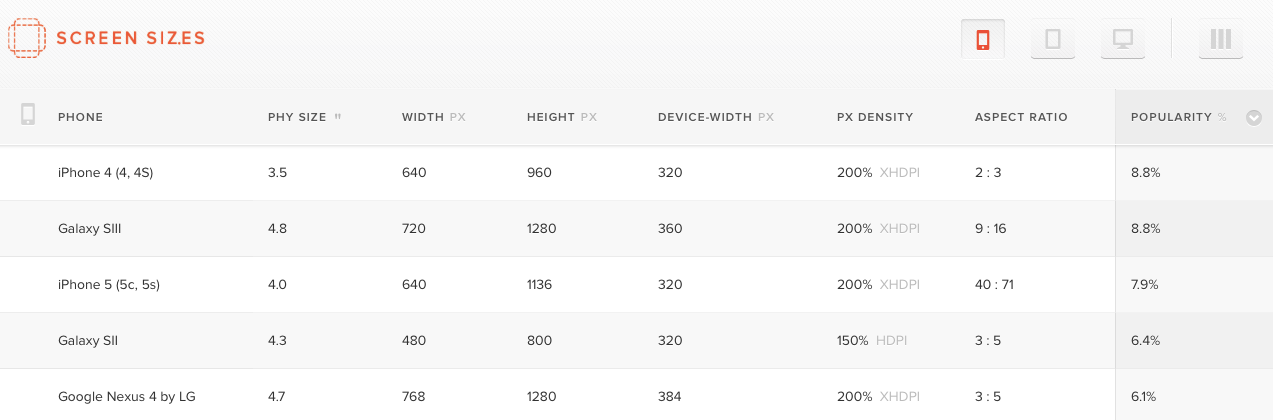Sort table by Width PX column
Viewport: 1273px width, 420px height.
pyautogui.click(x=433, y=118)
